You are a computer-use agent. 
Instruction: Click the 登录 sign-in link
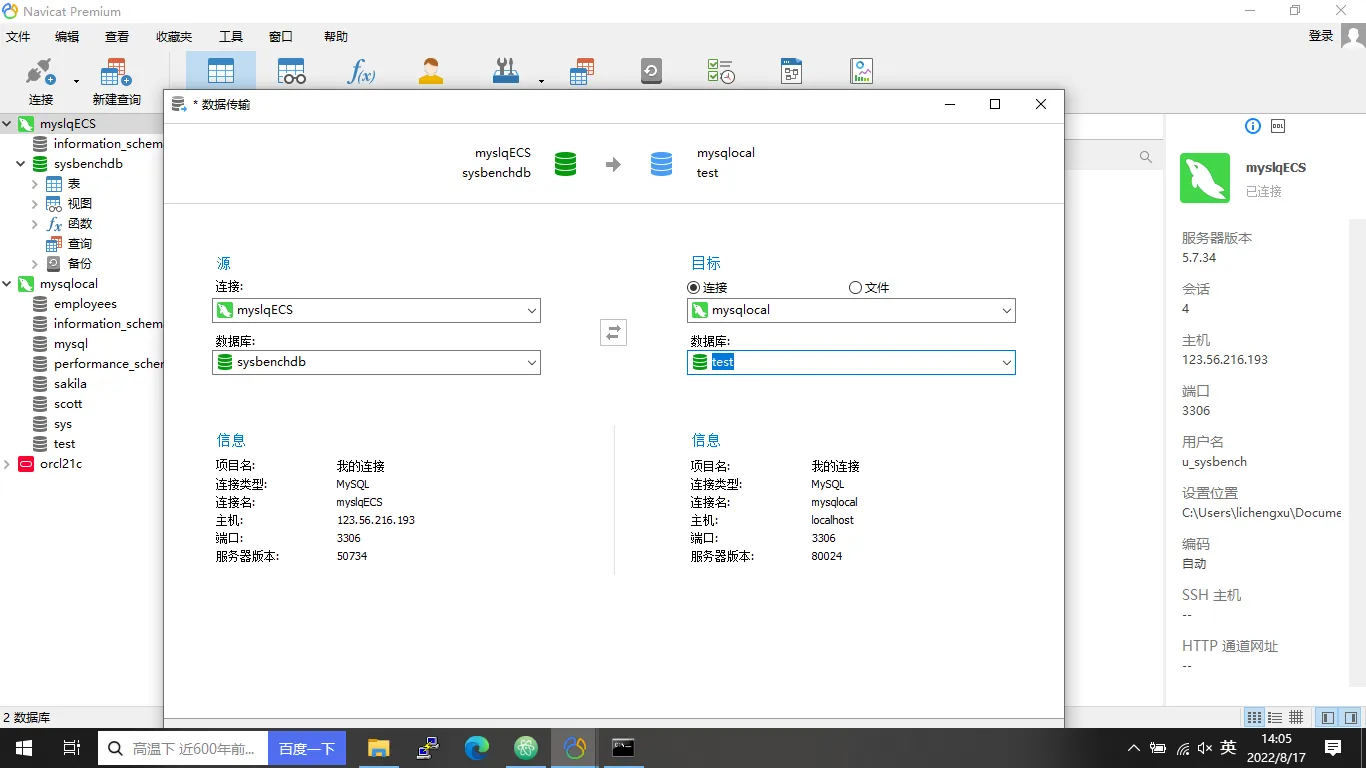1321,36
